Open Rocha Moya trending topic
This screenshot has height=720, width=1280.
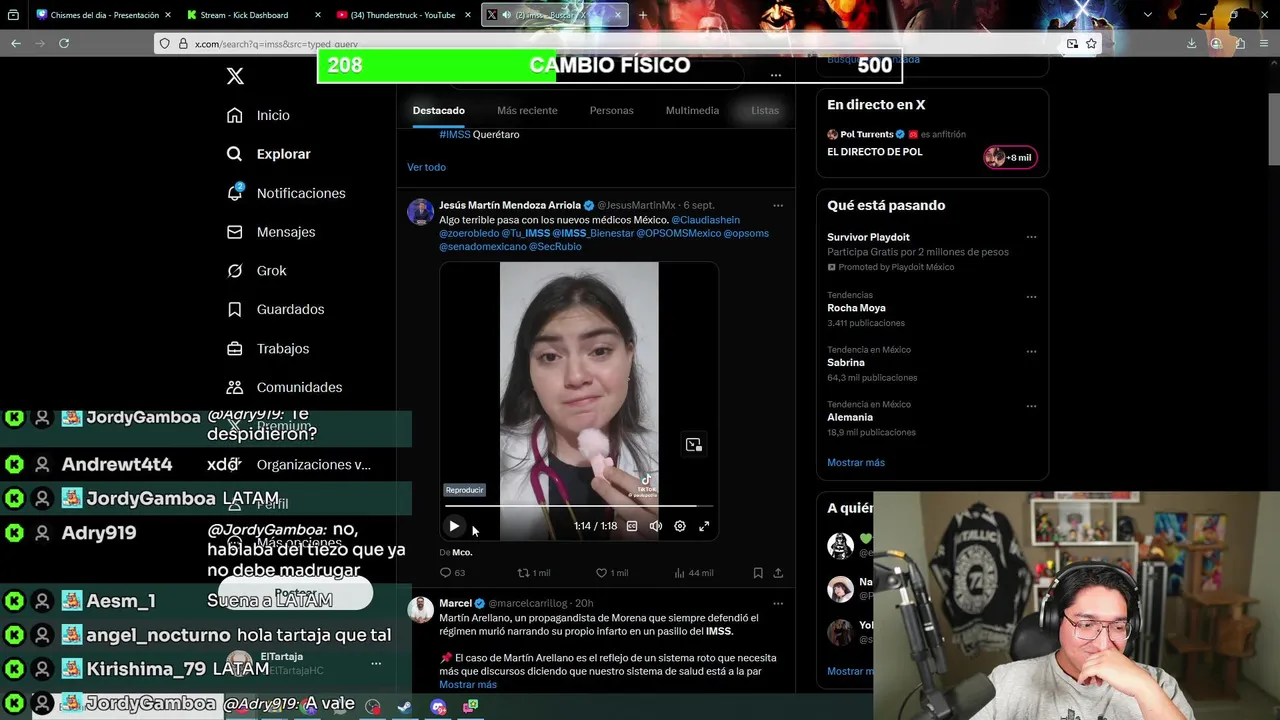coord(856,308)
